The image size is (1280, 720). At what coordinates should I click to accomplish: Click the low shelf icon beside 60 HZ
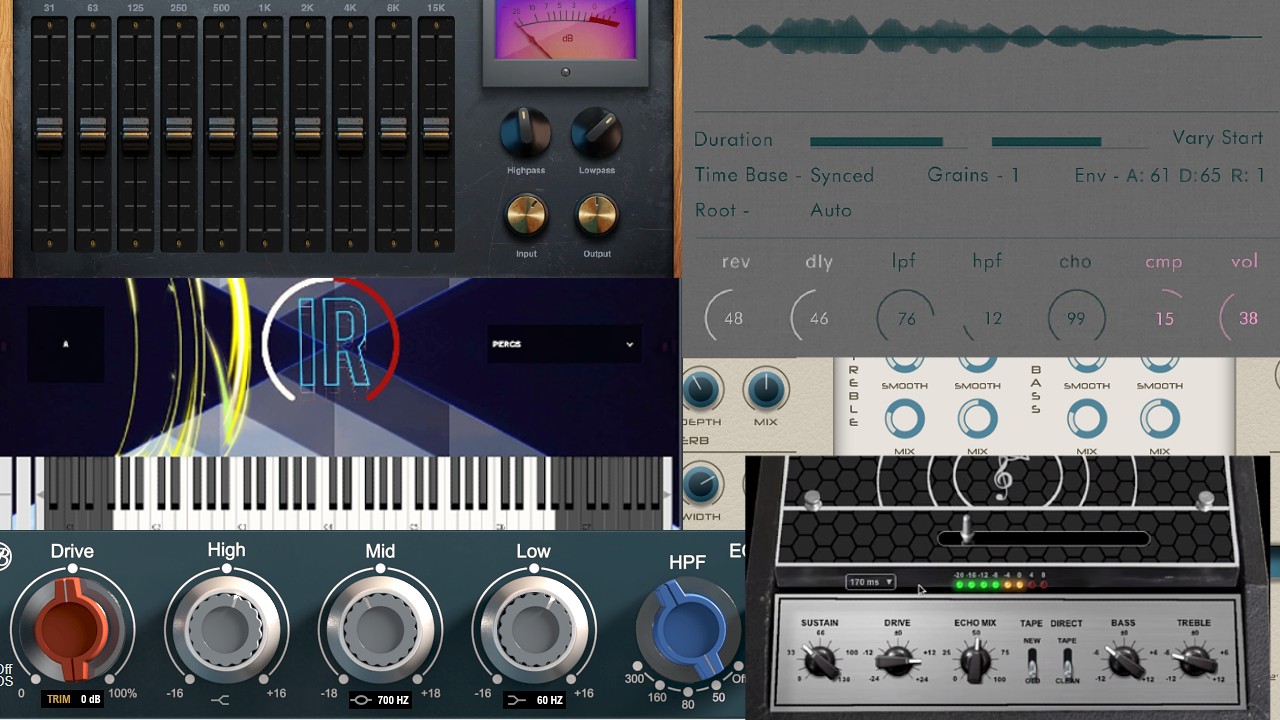point(517,700)
